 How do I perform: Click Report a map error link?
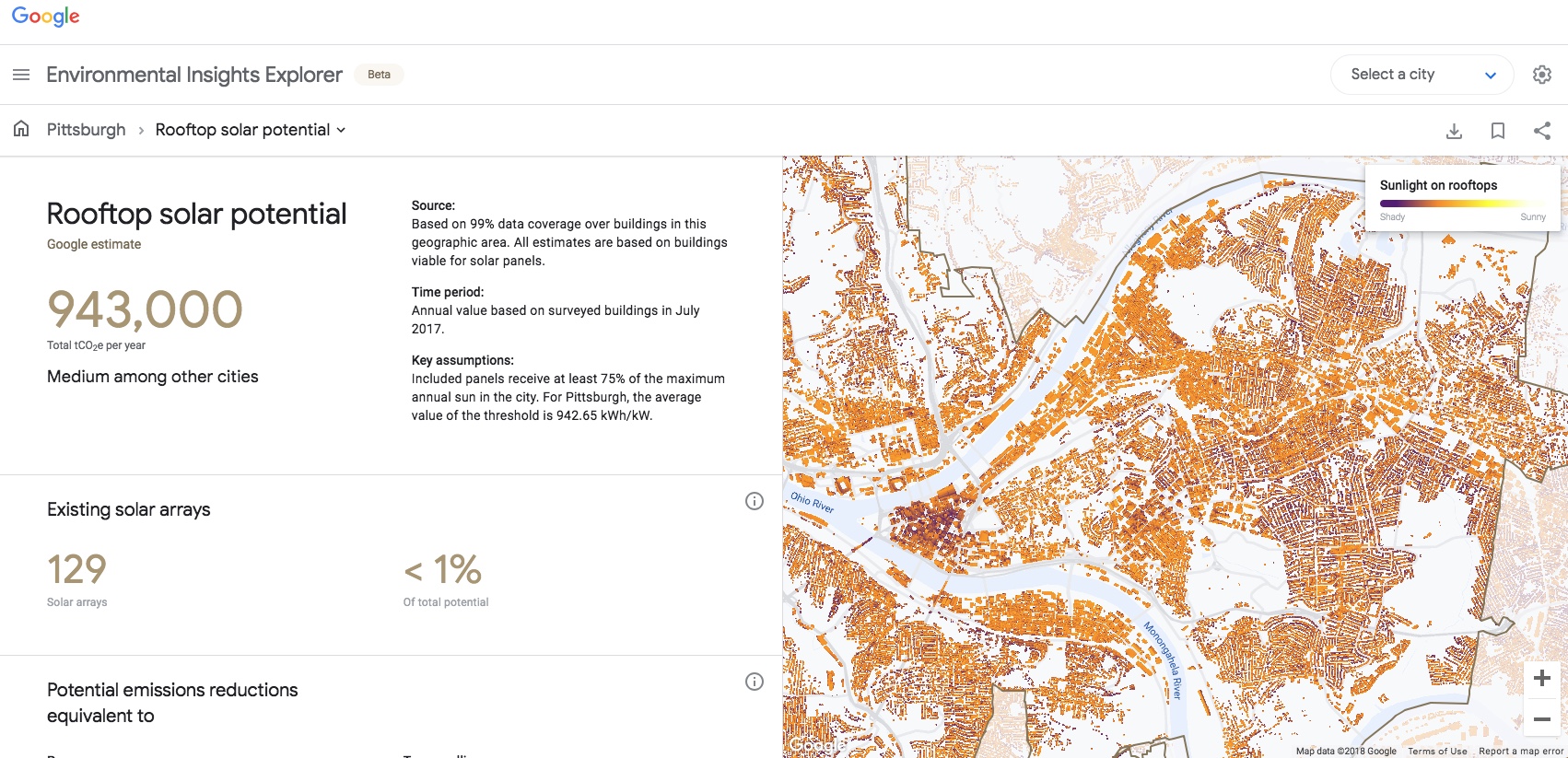coord(1522,752)
